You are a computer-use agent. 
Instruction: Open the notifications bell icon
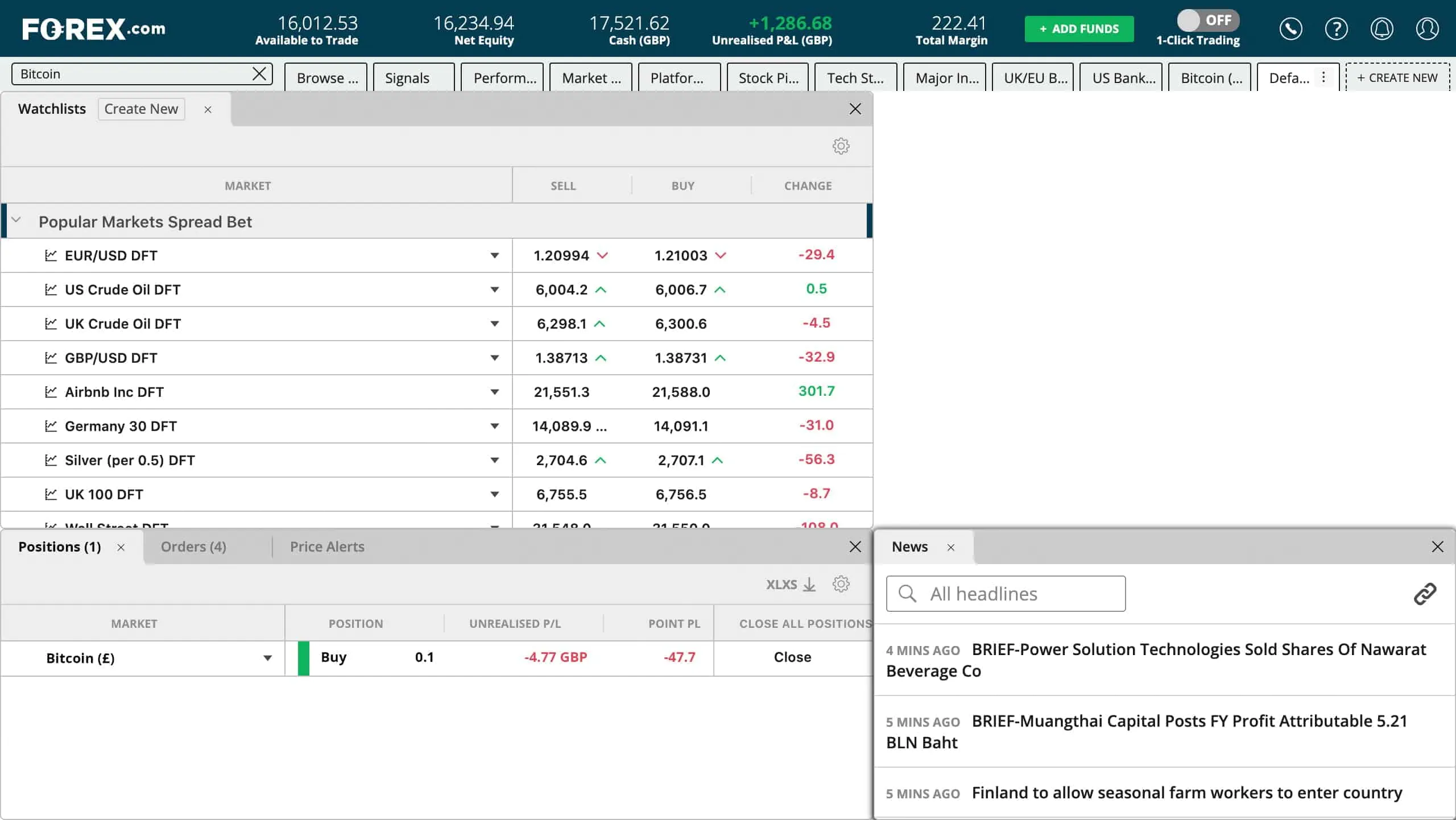click(1381, 28)
